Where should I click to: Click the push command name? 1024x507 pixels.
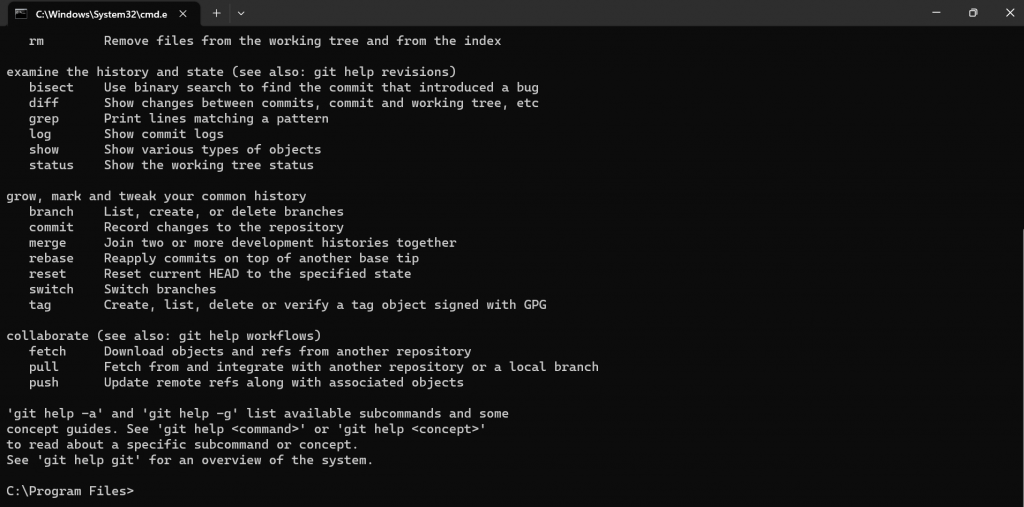pyautogui.click(x=44, y=382)
